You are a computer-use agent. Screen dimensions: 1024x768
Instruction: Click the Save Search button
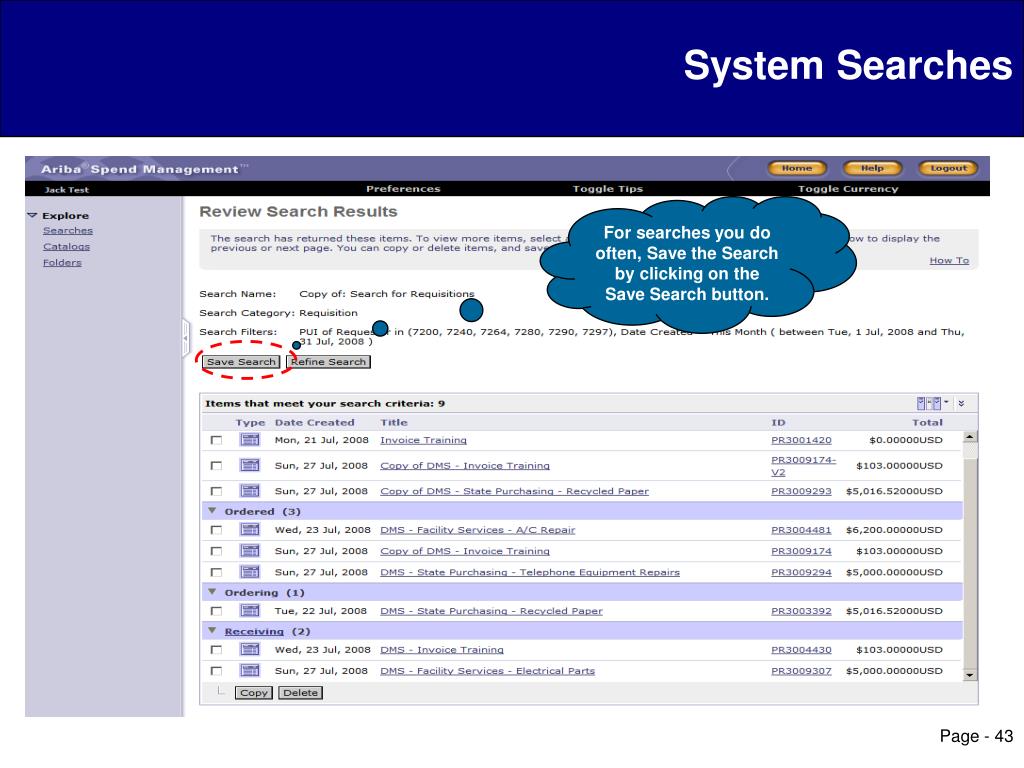point(241,362)
